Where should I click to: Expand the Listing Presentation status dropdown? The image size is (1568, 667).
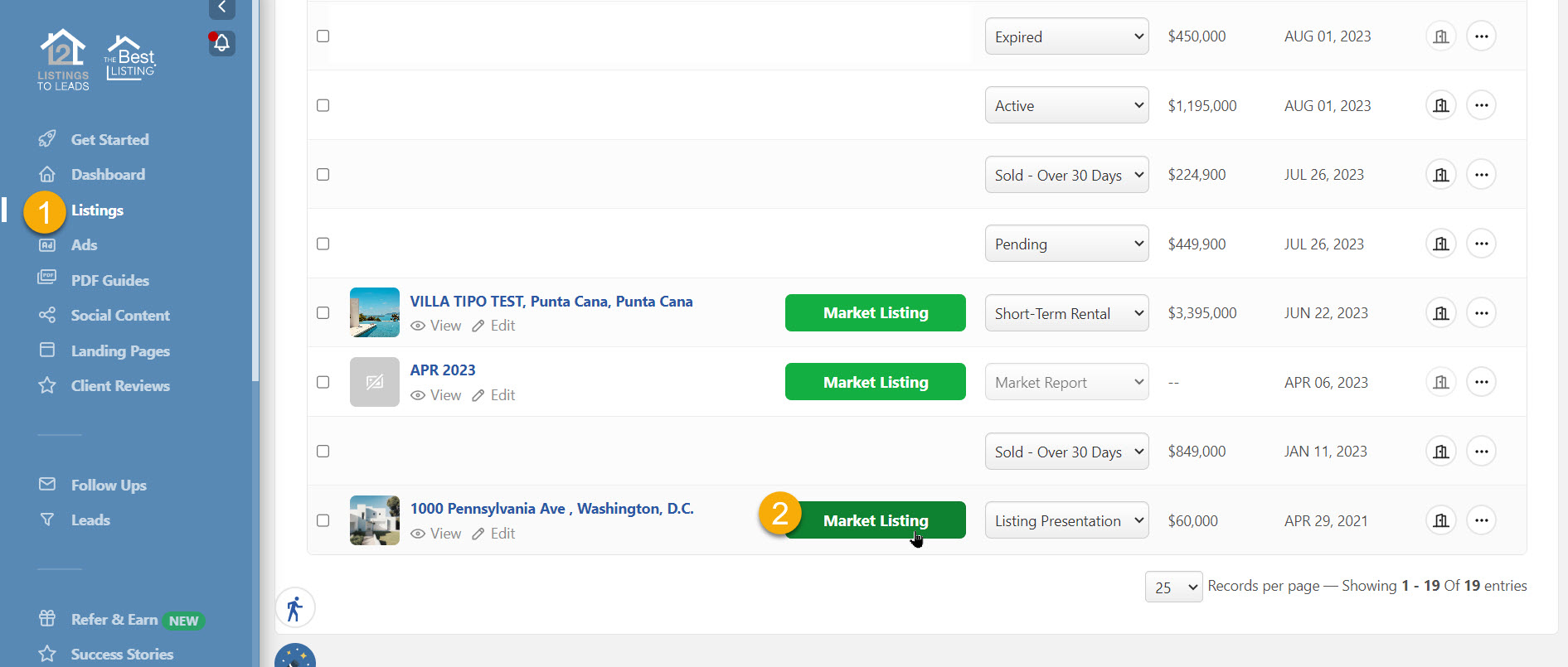1066,520
